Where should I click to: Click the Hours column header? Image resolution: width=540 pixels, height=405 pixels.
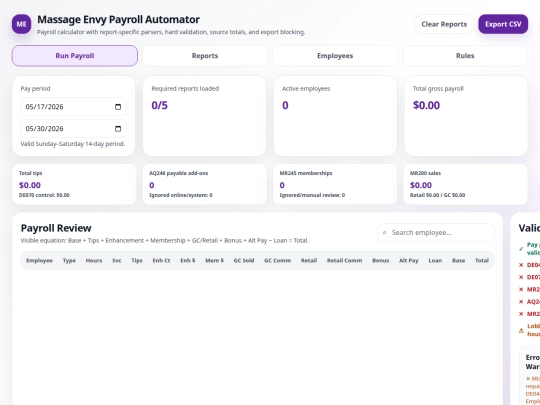(94, 261)
